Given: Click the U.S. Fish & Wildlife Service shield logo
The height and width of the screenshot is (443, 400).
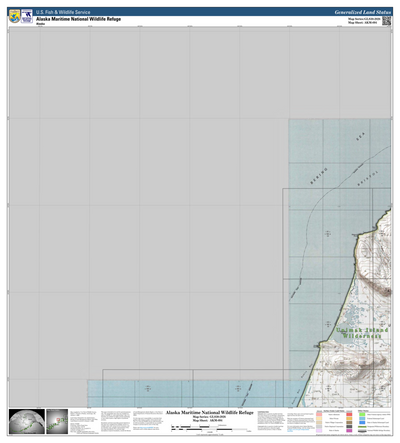Looking at the screenshot, I should tap(14, 16).
